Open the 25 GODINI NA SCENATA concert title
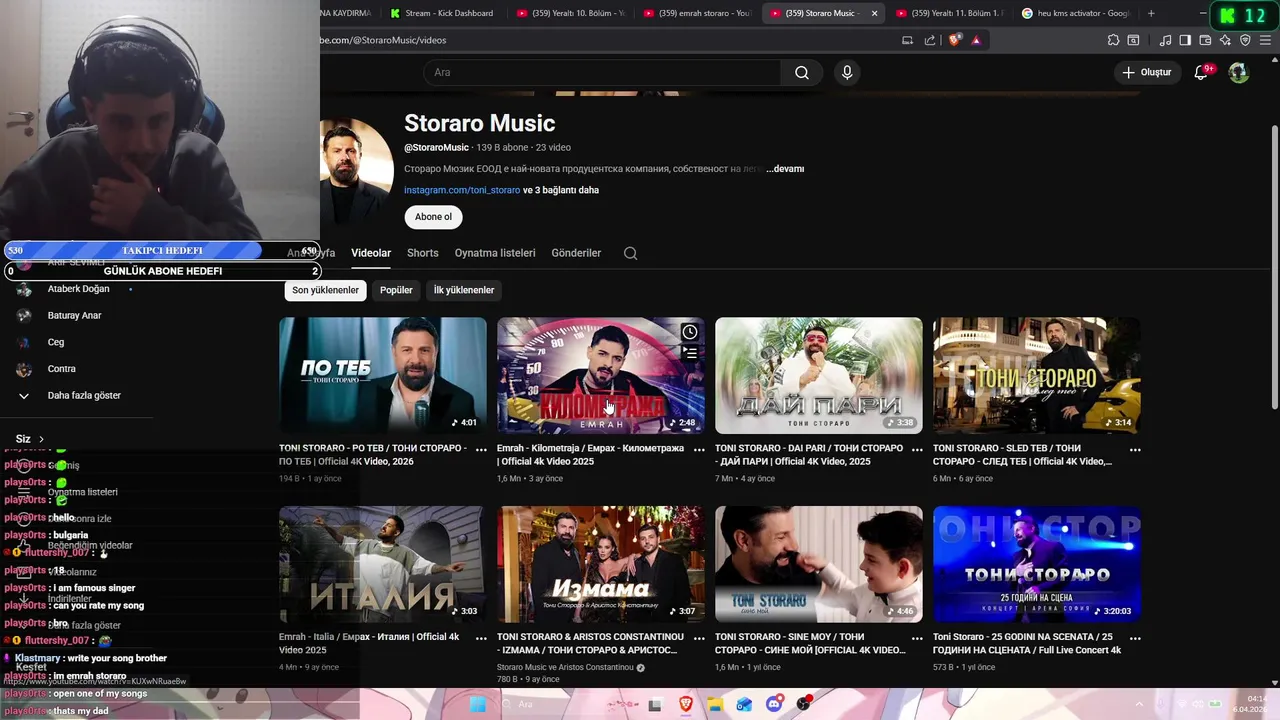 coord(1027,643)
